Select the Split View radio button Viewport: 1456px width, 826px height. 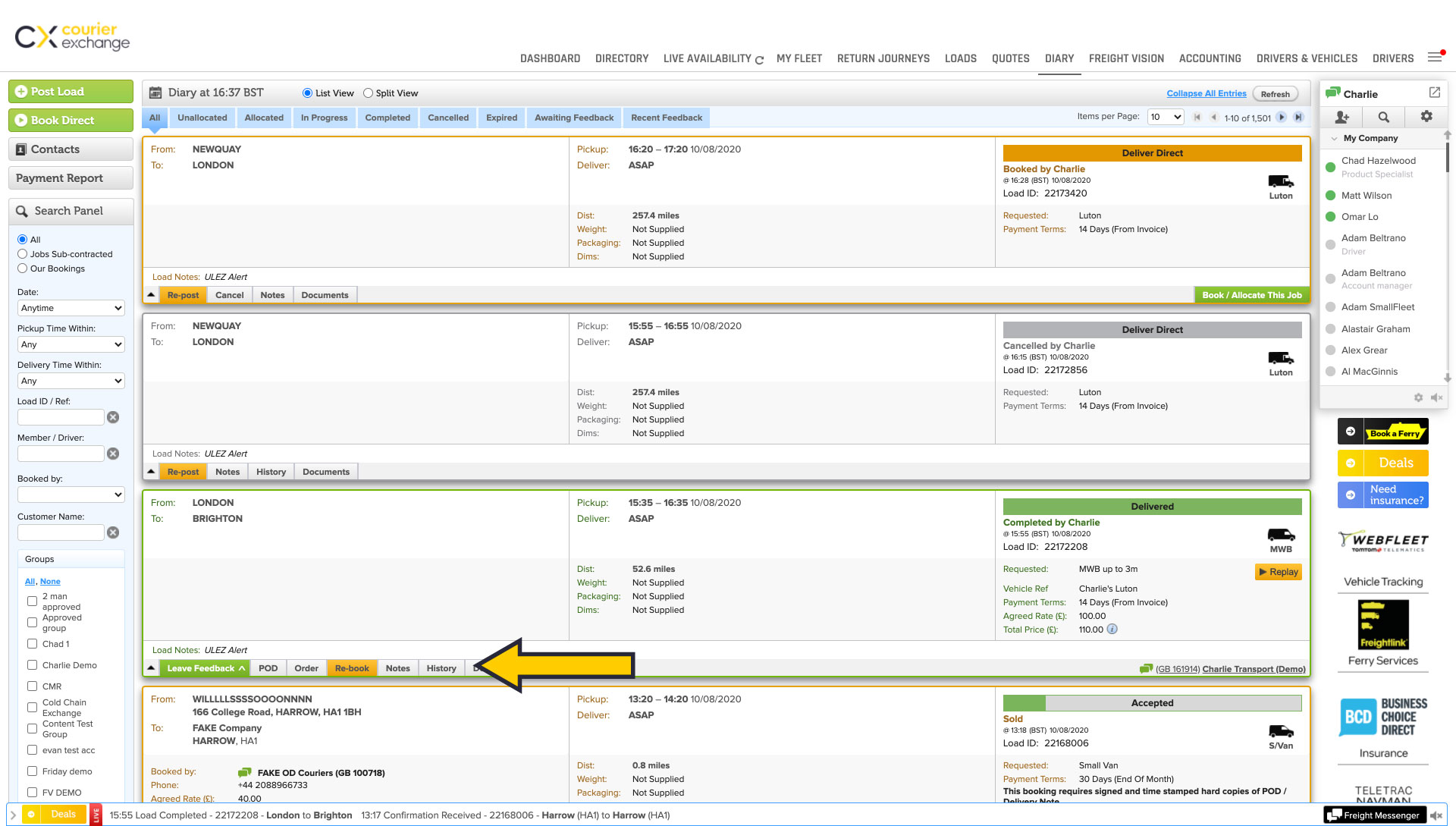[x=369, y=93]
